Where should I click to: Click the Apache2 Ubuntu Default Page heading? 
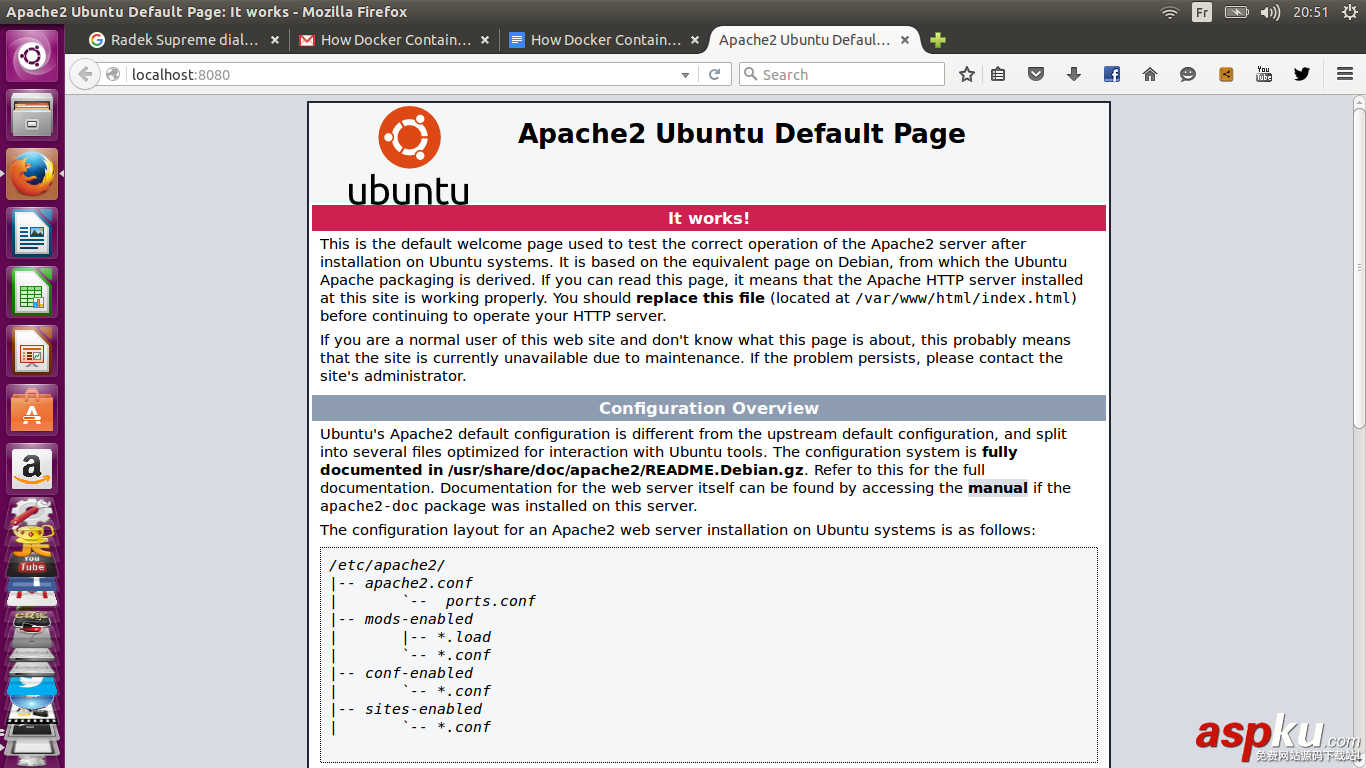742,134
